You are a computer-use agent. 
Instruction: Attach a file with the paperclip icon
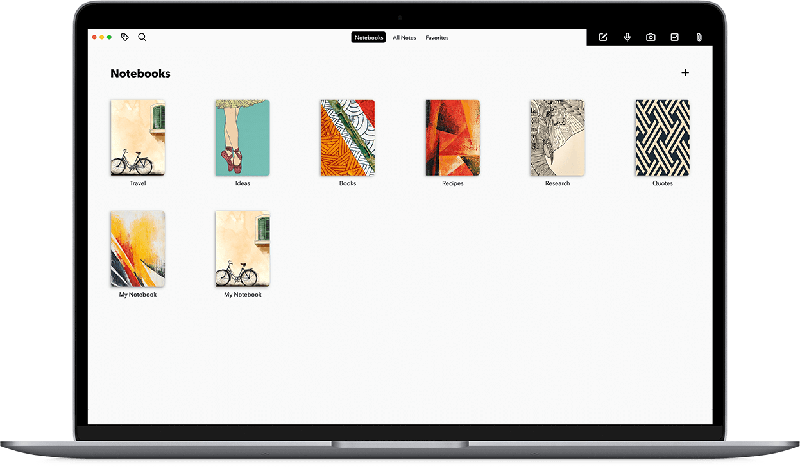(x=699, y=37)
